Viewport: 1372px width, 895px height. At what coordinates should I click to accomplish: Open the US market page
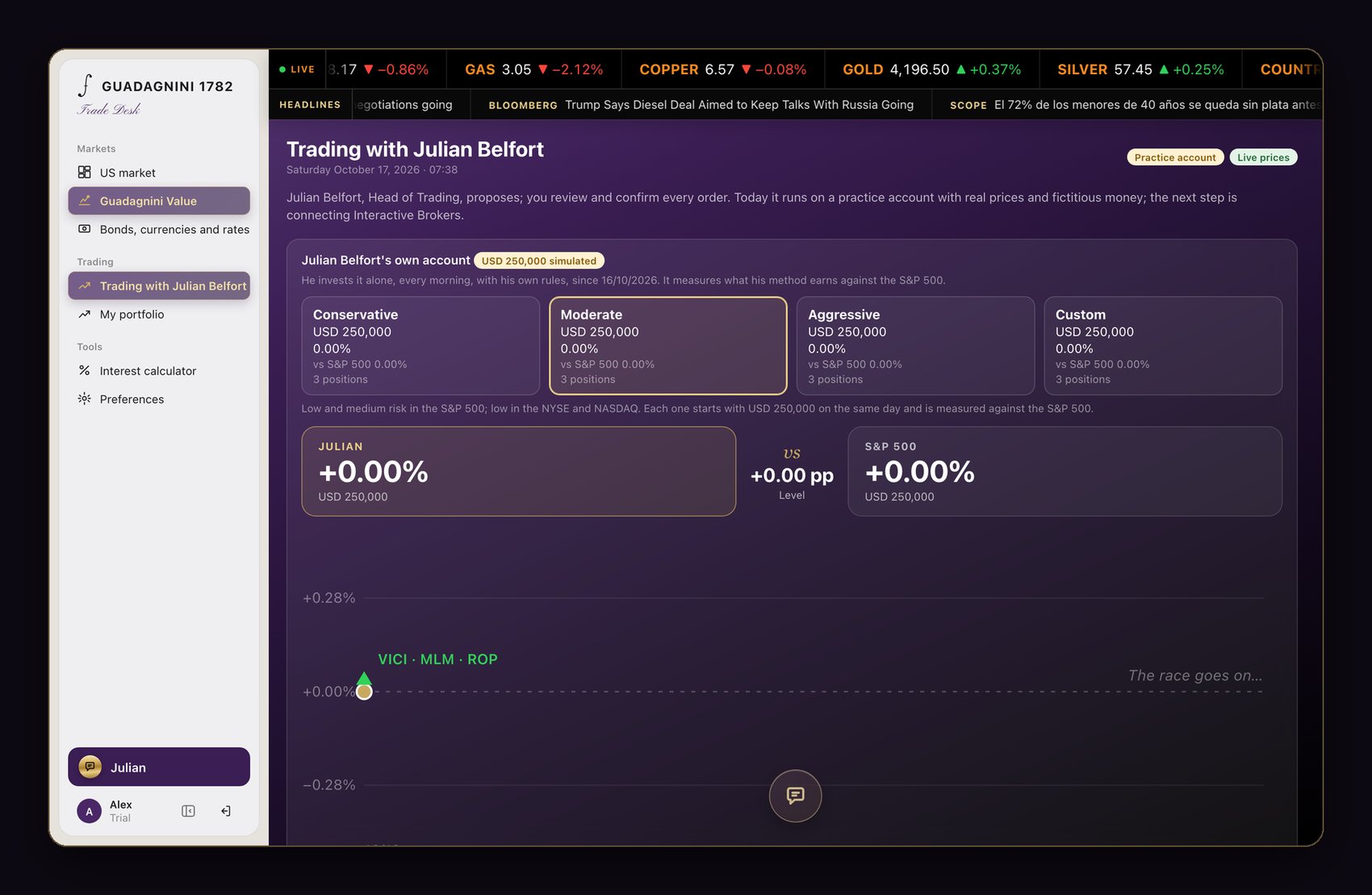pyautogui.click(x=159, y=173)
